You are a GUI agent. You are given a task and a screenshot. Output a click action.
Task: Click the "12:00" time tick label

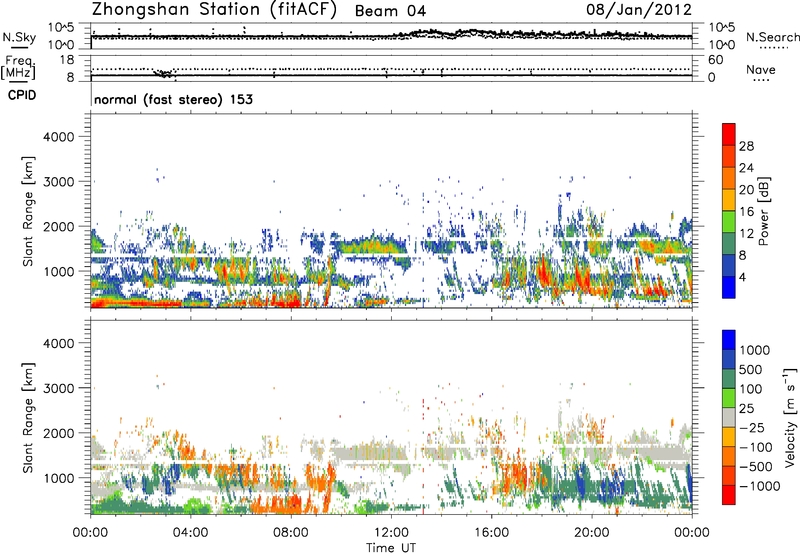pyautogui.click(x=391, y=533)
